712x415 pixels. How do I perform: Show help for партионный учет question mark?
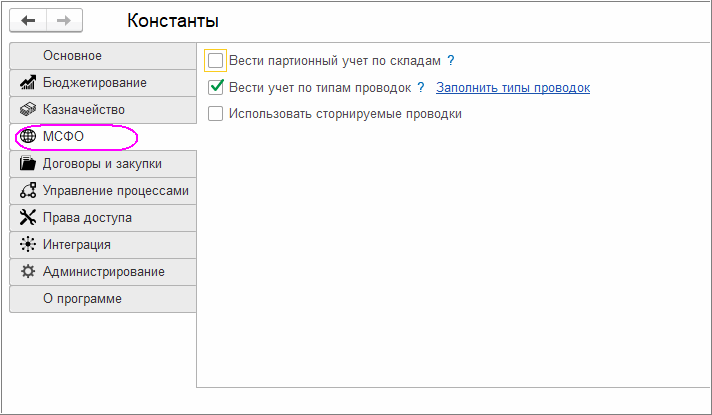coord(451,60)
